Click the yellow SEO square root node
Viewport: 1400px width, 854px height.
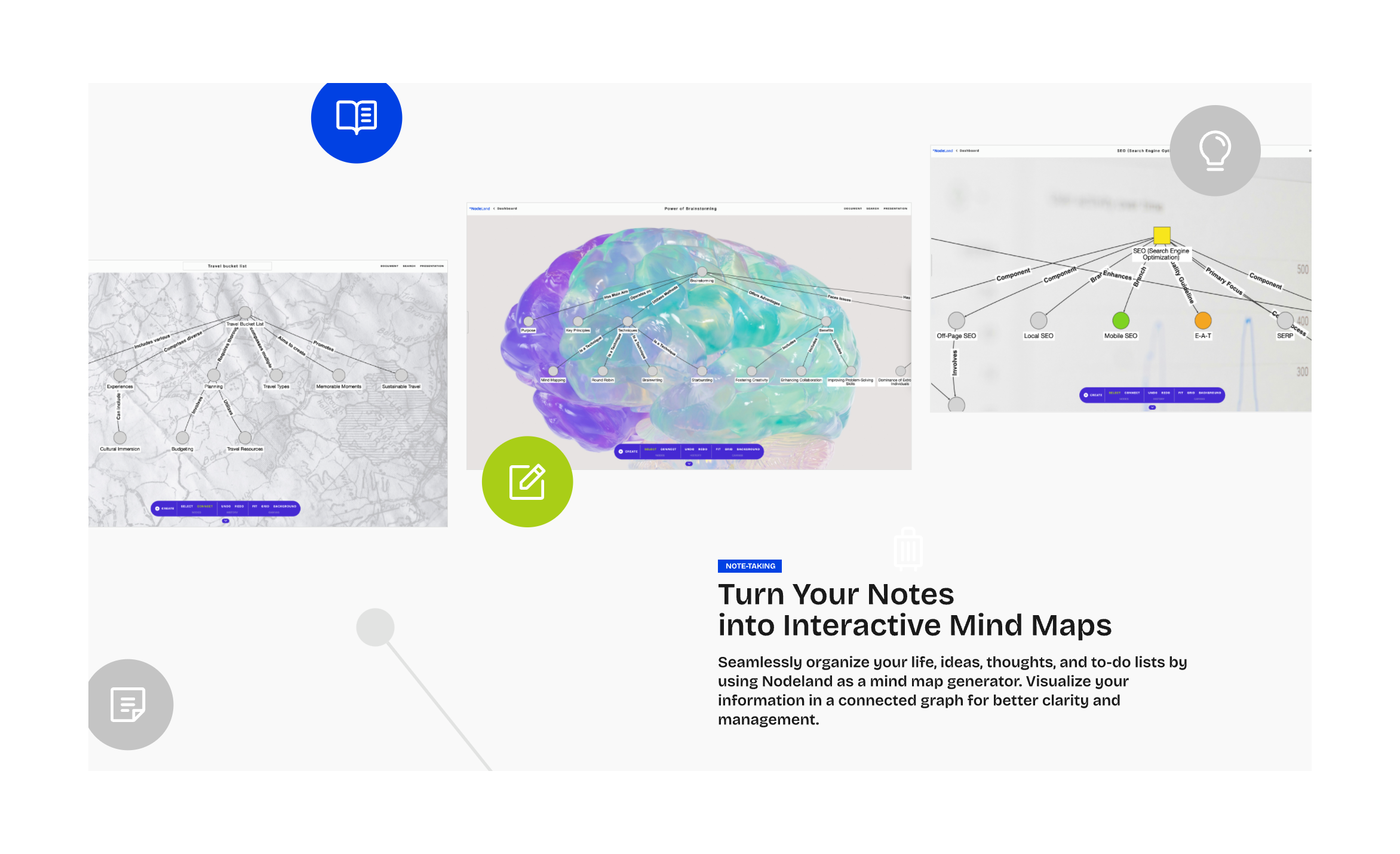(1161, 235)
